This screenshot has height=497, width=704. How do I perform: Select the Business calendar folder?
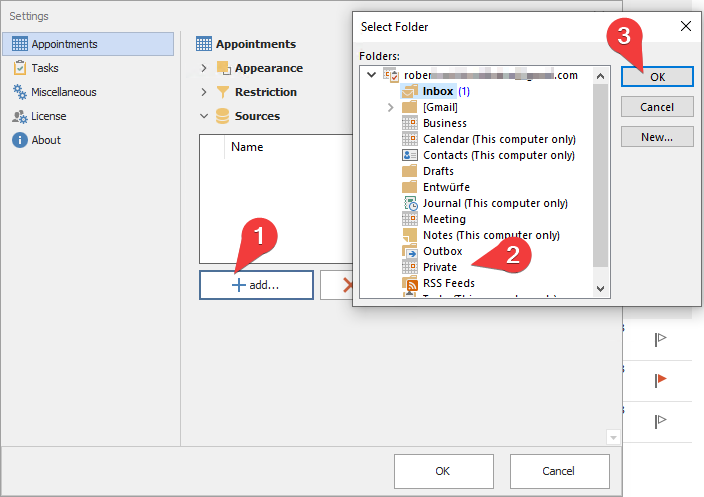click(x=444, y=123)
